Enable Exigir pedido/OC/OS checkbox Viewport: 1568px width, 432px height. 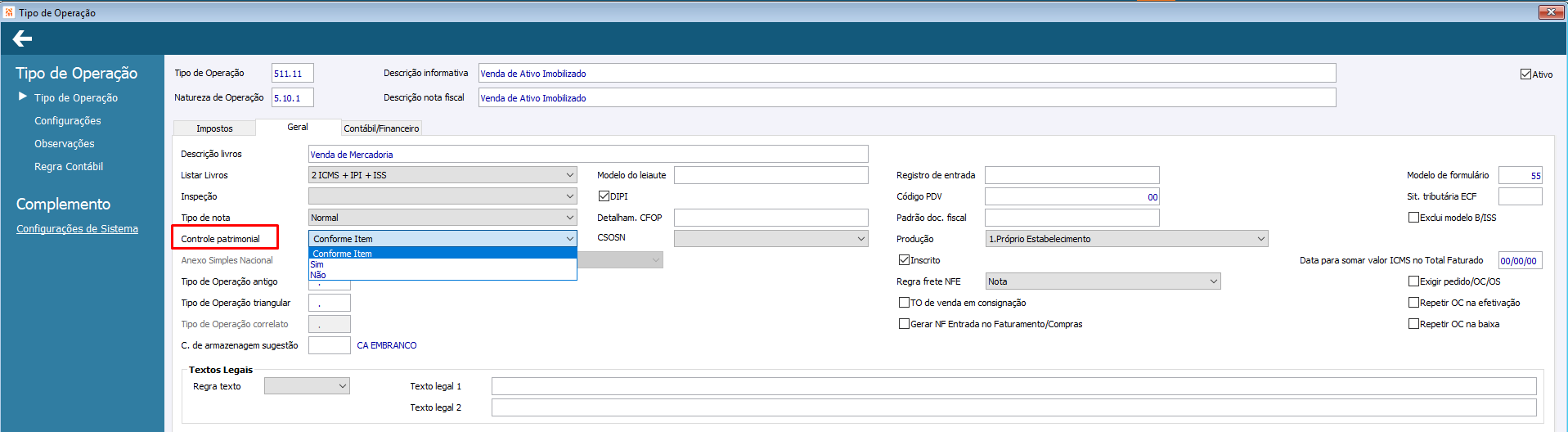(1413, 281)
